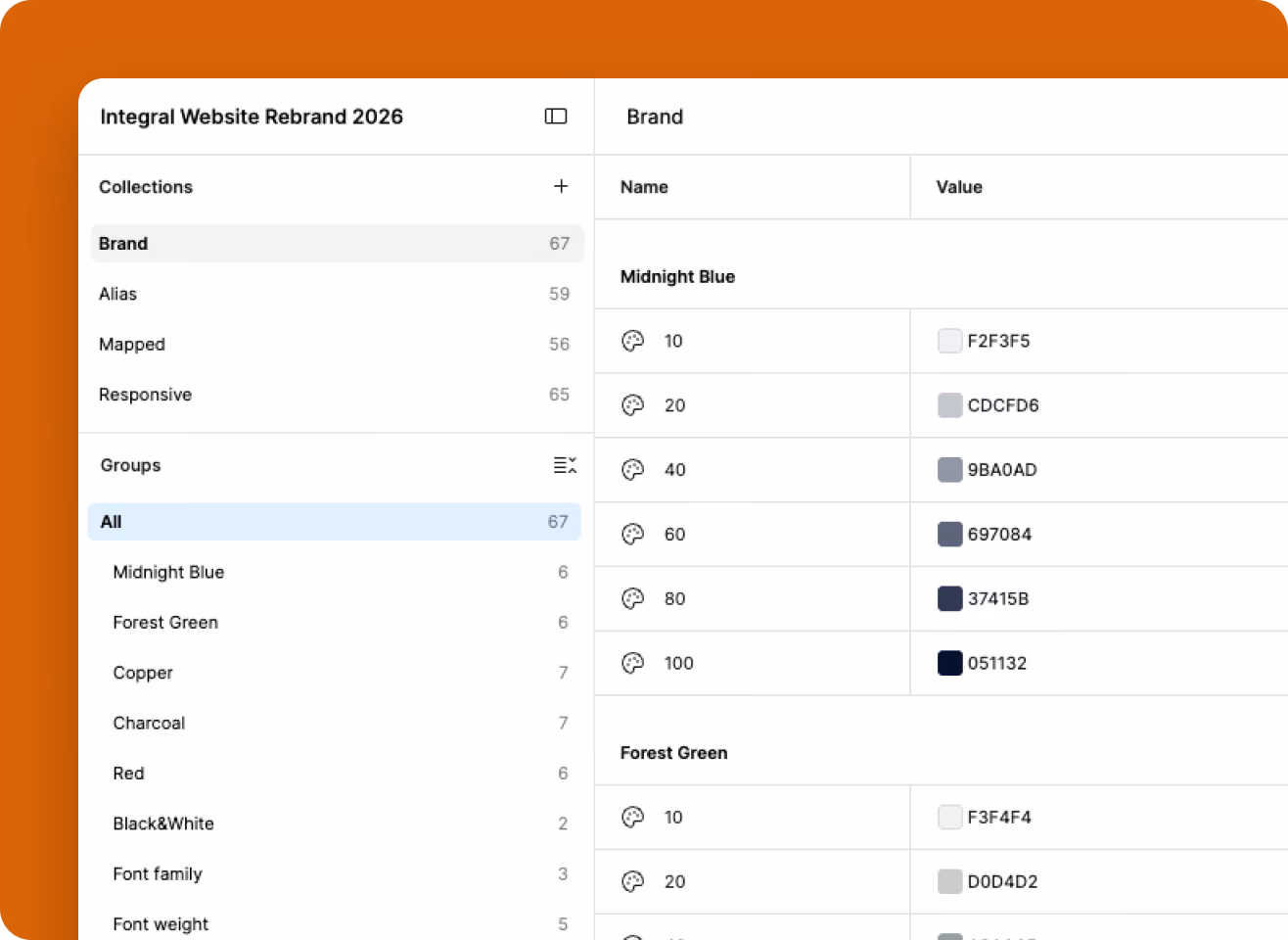Click the Name column header
The height and width of the screenshot is (940, 1288).
(x=644, y=187)
